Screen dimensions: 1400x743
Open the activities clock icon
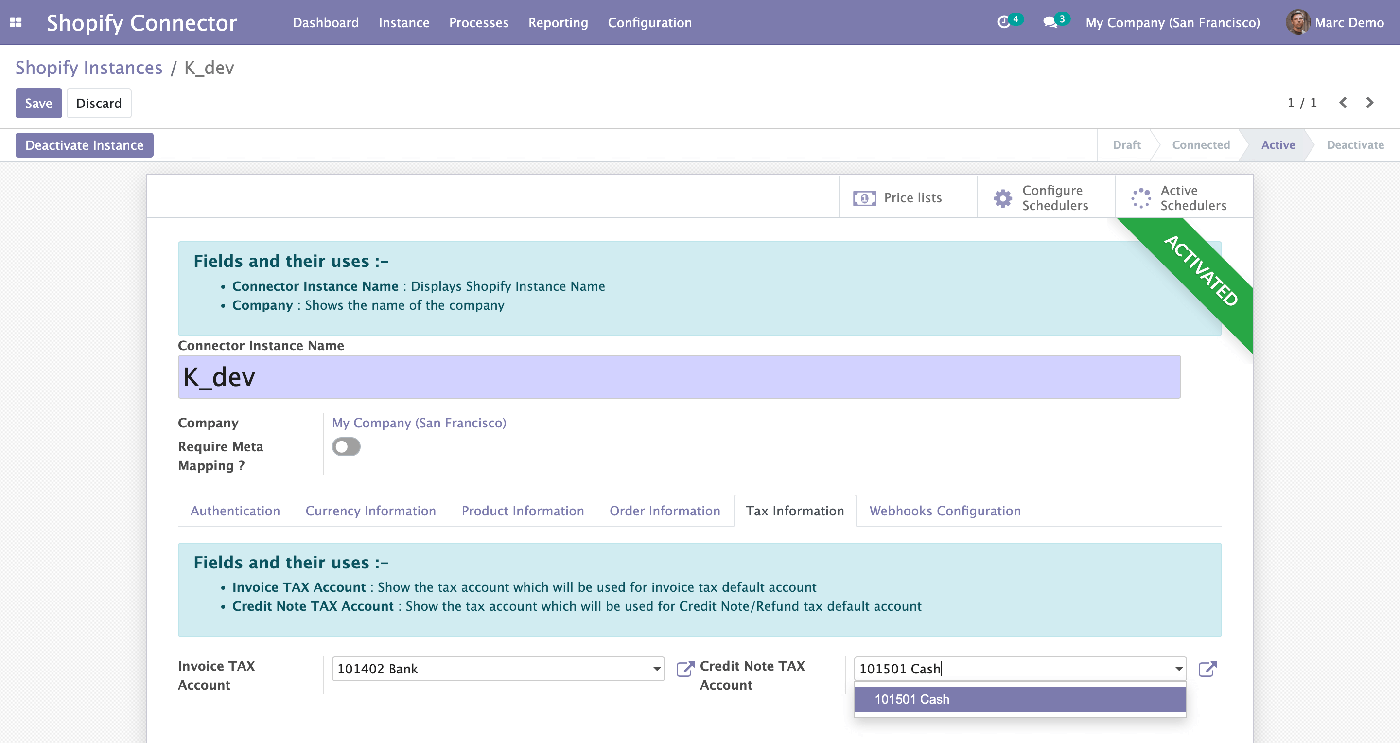[1005, 22]
